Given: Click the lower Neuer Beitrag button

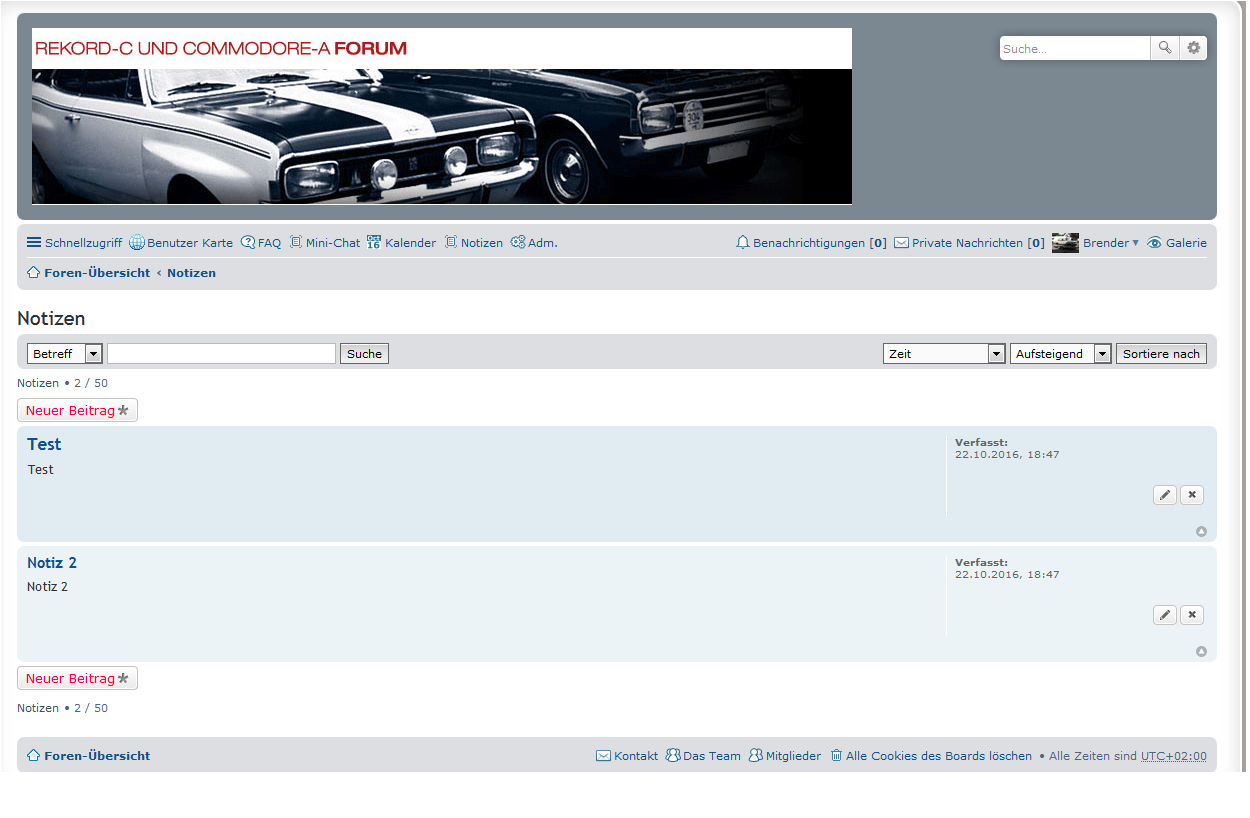Looking at the screenshot, I should pos(77,679).
